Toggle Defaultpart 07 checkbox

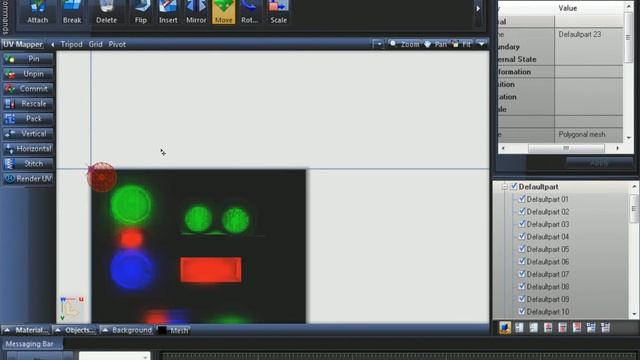pyautogui.click(x=522, y=274)
